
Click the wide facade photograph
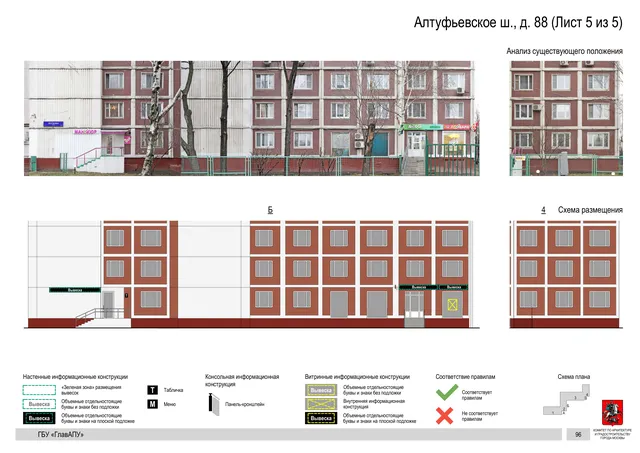(251, 118)
